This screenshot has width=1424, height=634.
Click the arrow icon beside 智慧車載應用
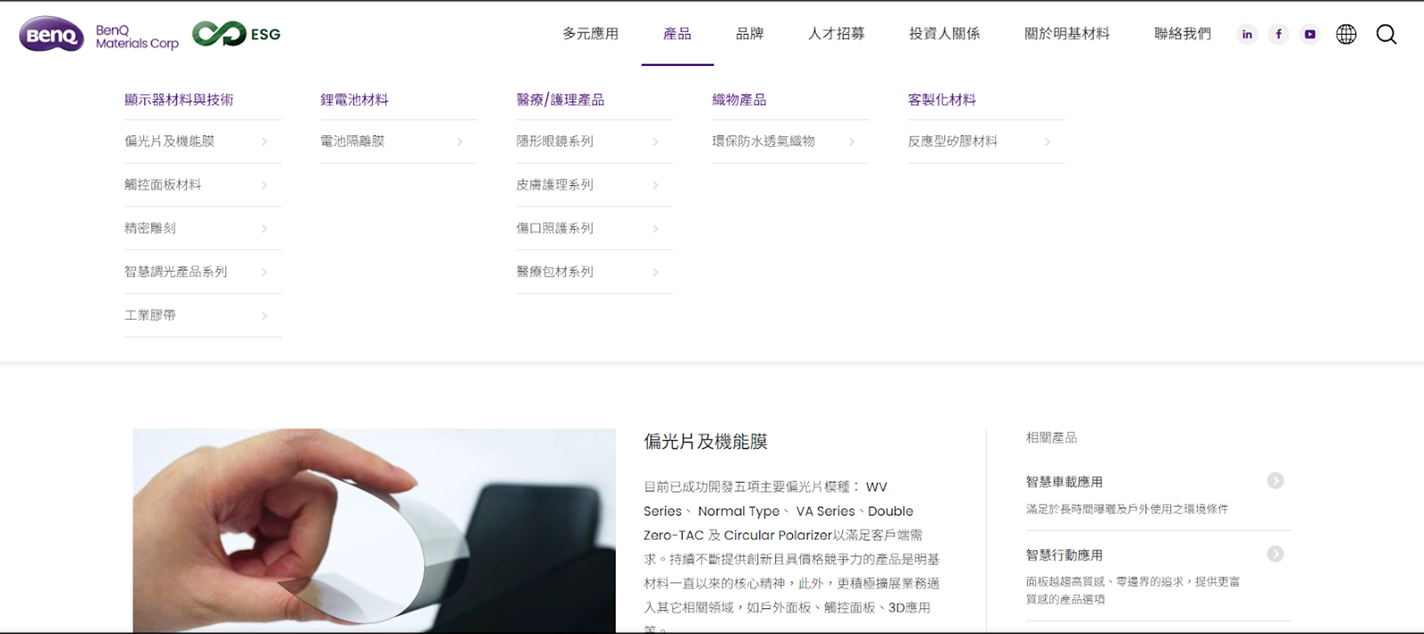pyautogui.click(x=1275, y=481)
